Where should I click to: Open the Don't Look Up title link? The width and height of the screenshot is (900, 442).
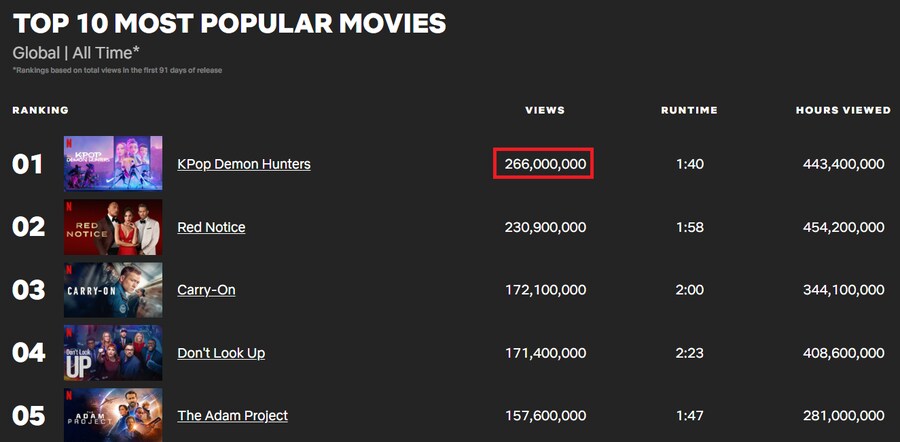point(221,352)
